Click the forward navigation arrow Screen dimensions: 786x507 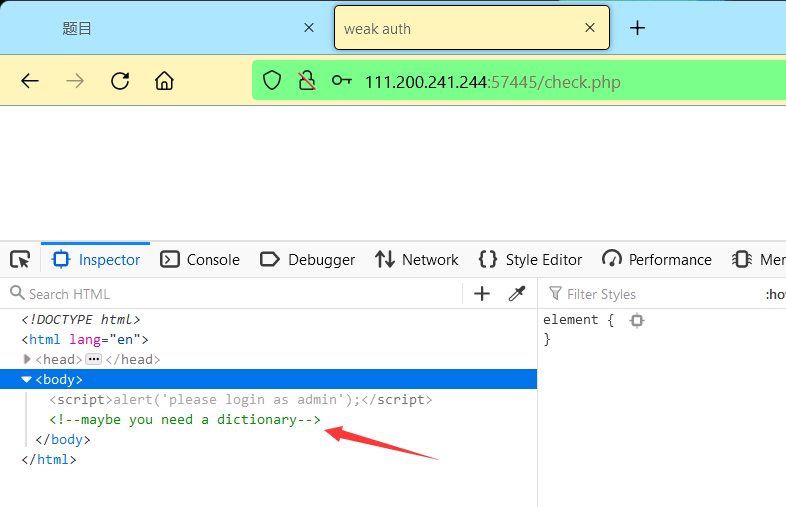point(75,81)
